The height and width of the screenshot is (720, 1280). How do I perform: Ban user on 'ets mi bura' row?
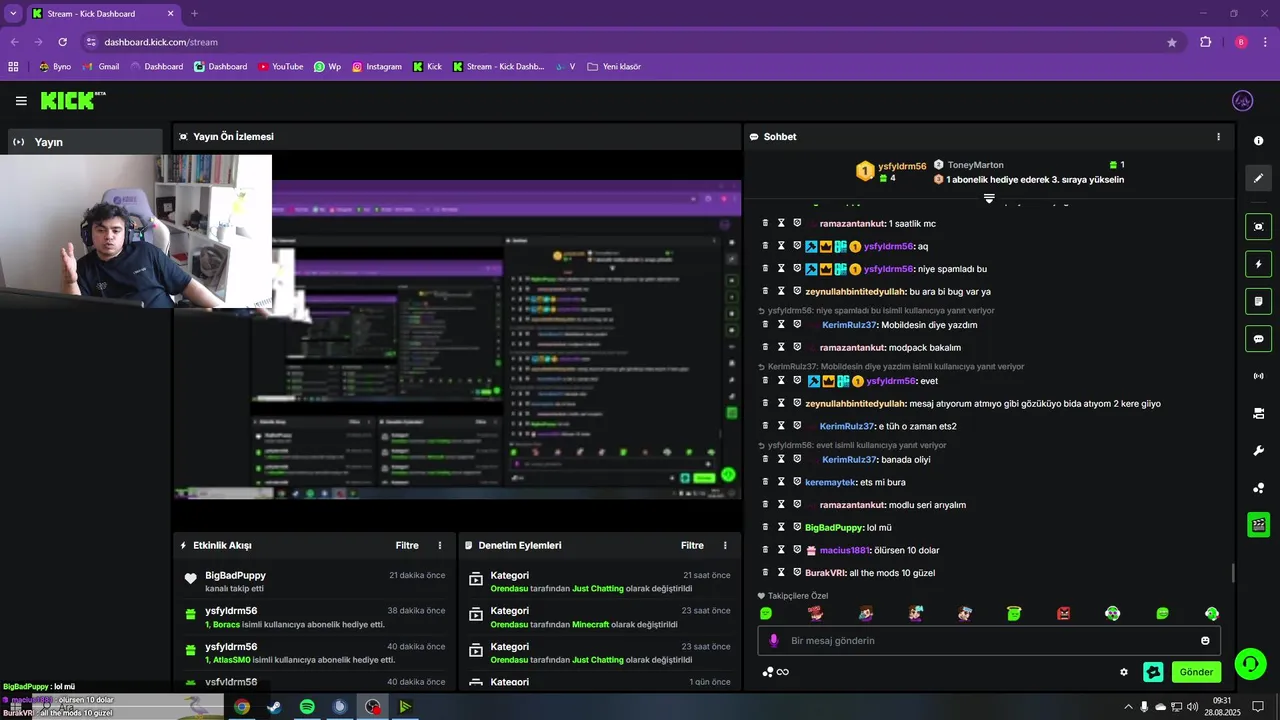pos(798,482)
